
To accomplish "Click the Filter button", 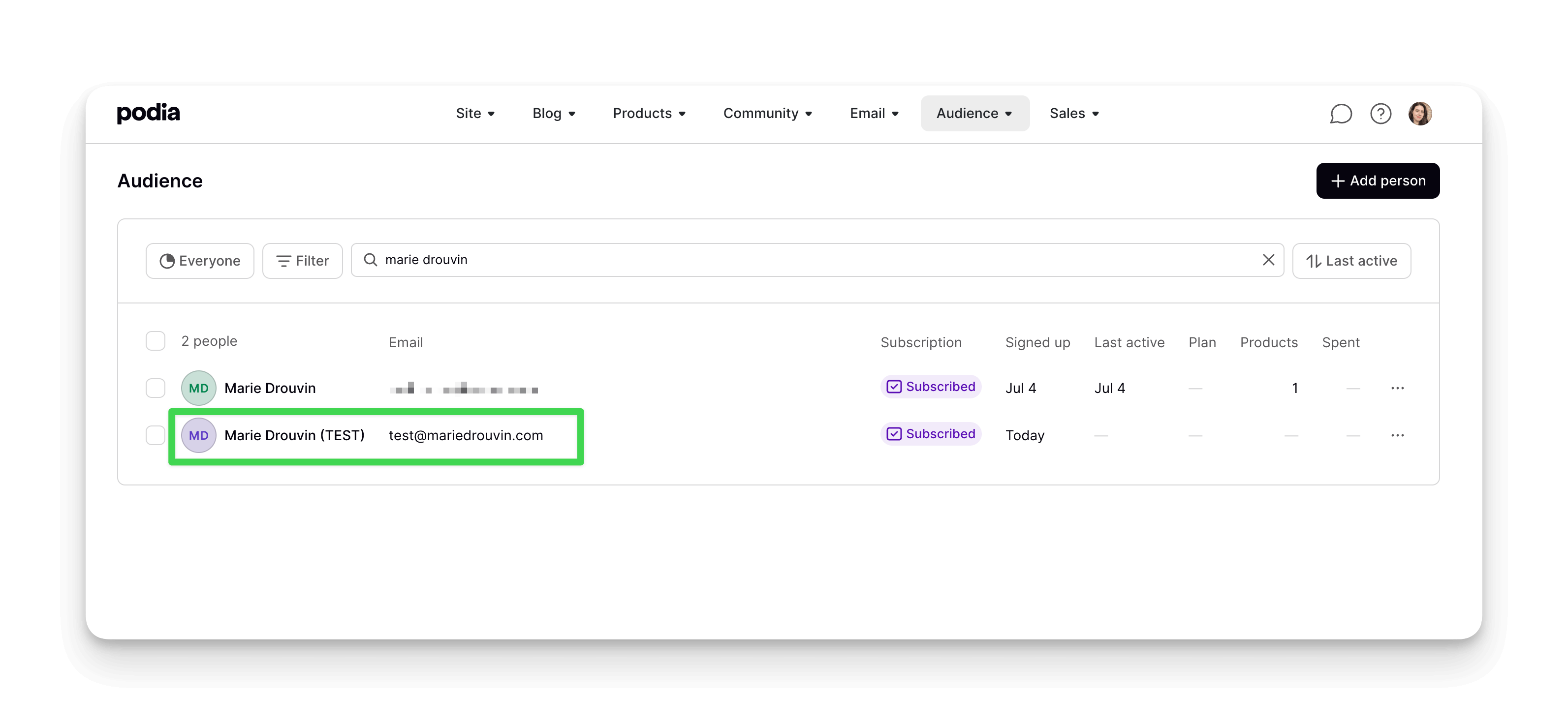I will click(x=303, y=261).
